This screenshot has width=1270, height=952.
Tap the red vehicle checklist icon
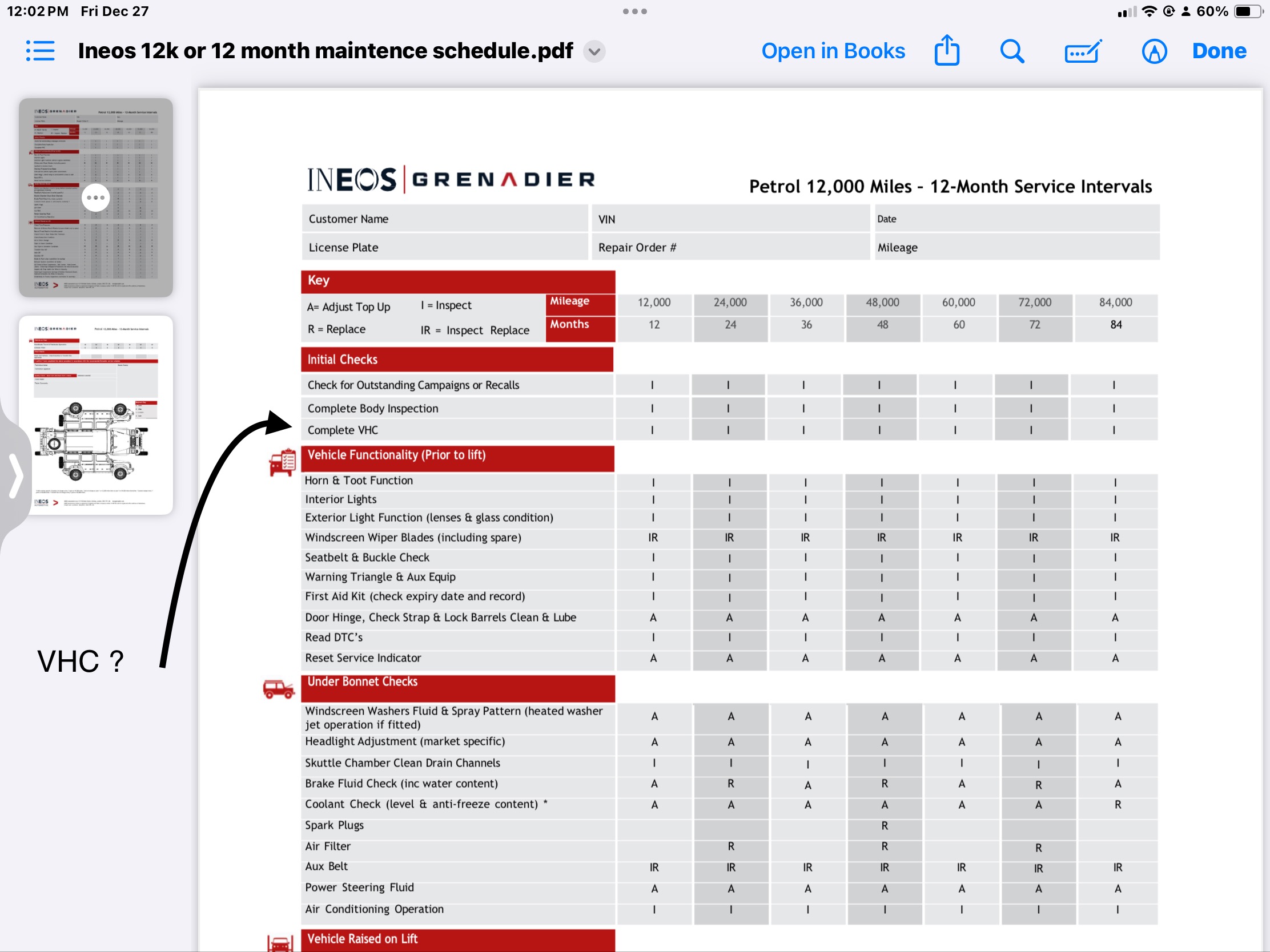click(282, 462)
